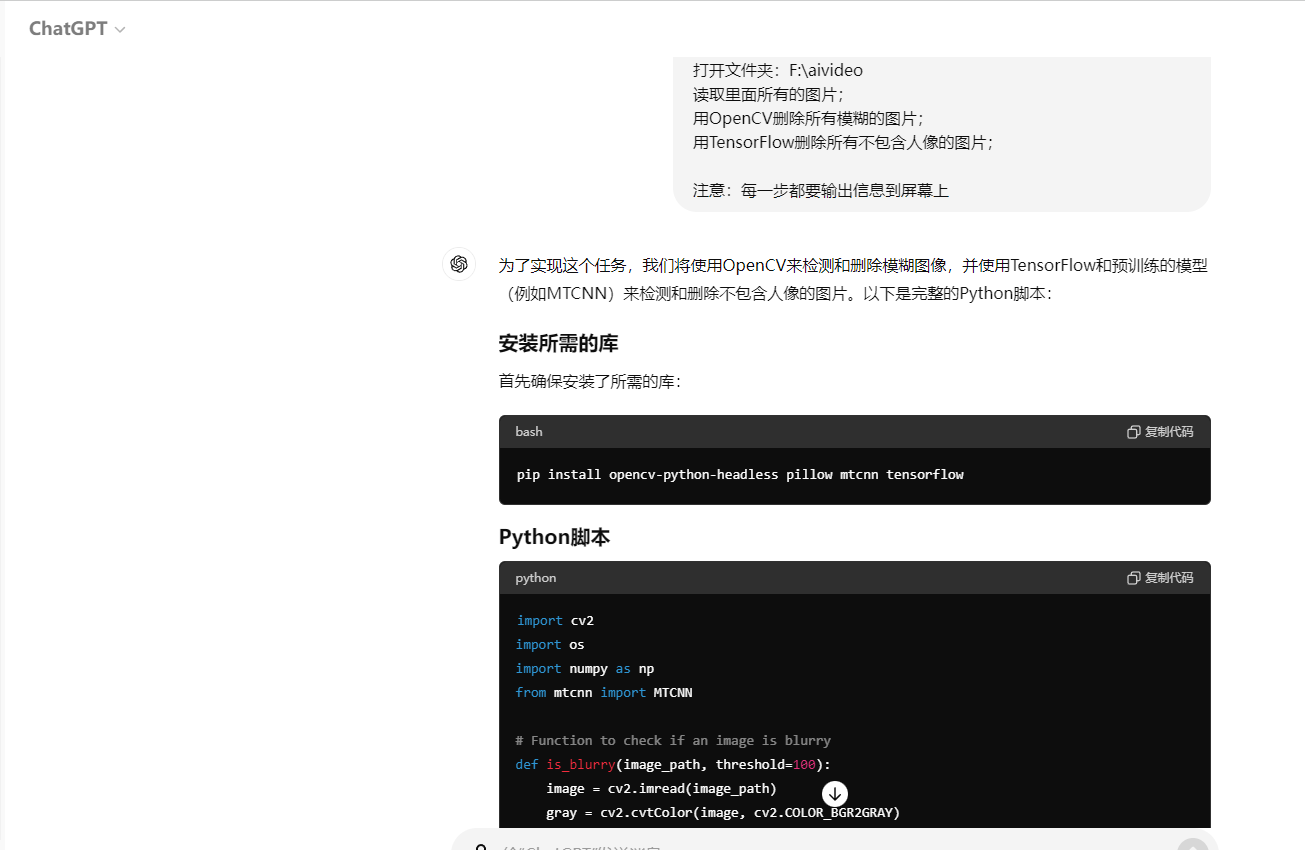This screenshot has width=1305, height=850.
Task: Click the 'python' code block label
Action: [x=536, y=578]
